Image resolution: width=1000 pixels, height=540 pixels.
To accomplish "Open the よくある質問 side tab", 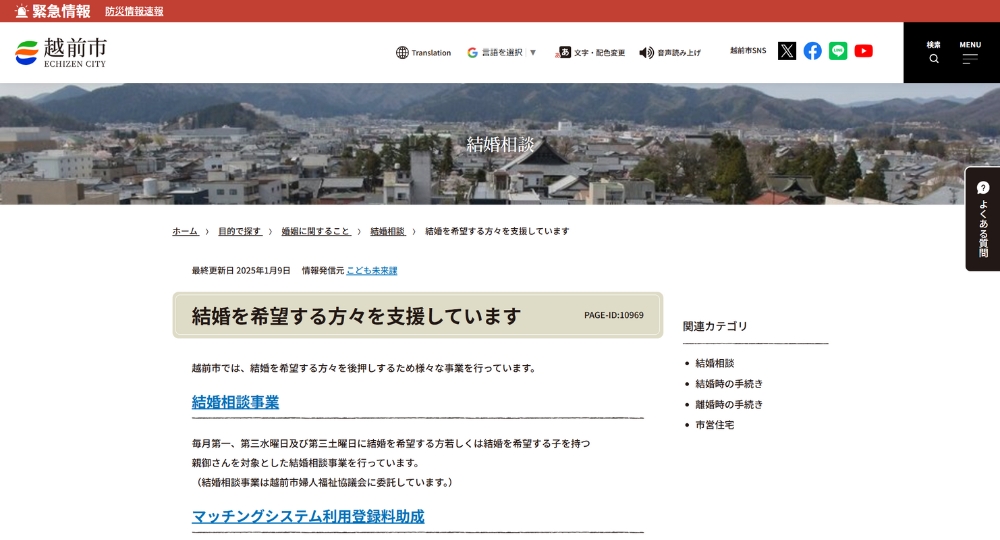I will 983,219.
